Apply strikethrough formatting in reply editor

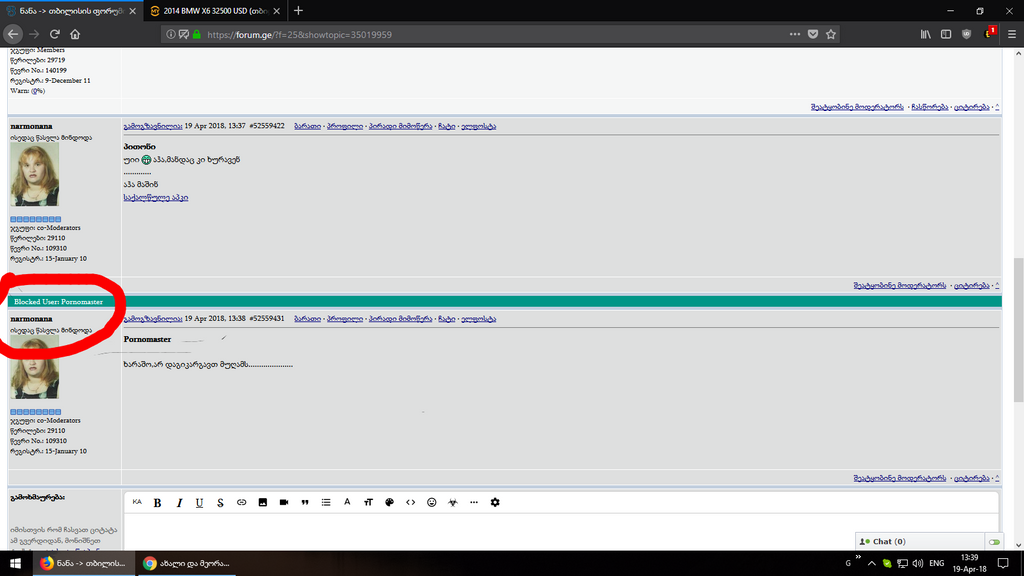(220, 502)
